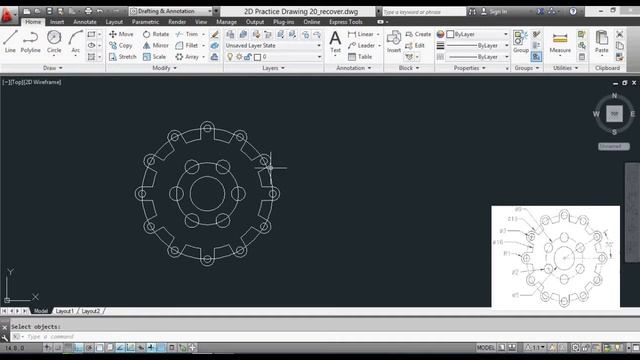Switch to Layout1 tab
The width and height of the screenshot is (640, 360).
click(x=64, y=311)
